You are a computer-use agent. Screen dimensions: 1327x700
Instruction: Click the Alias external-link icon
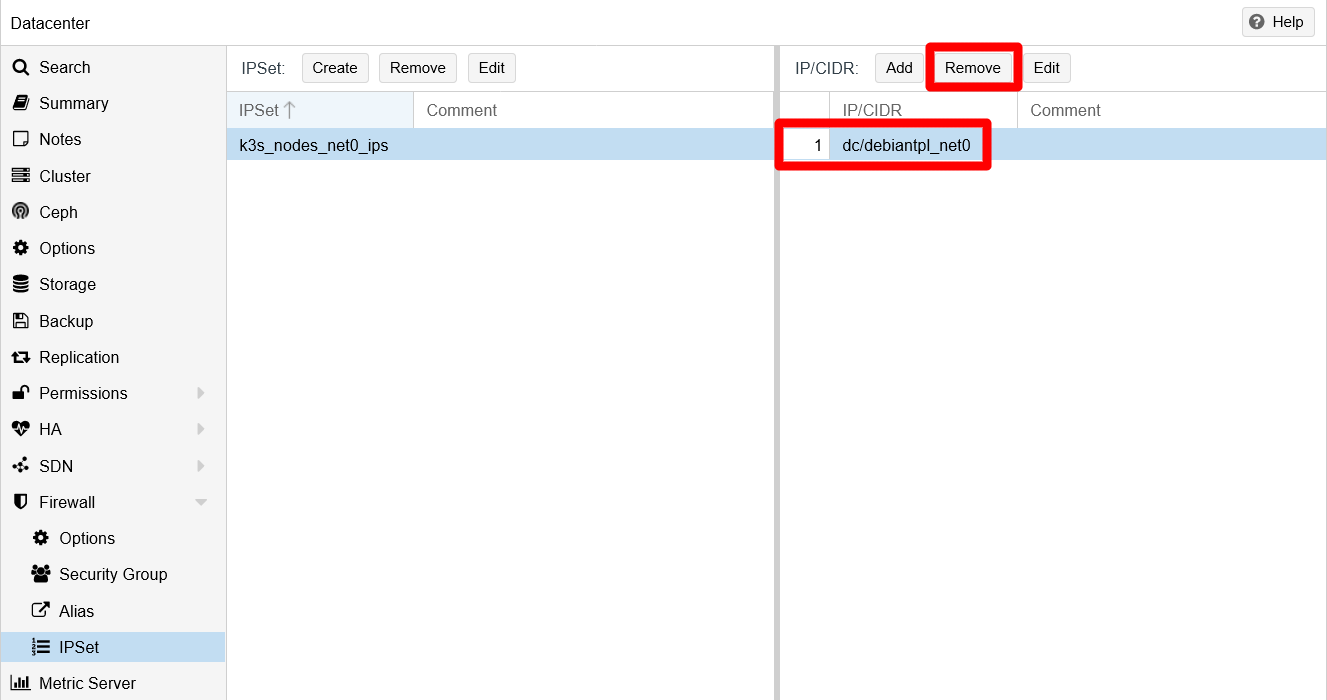pos(40,610)
